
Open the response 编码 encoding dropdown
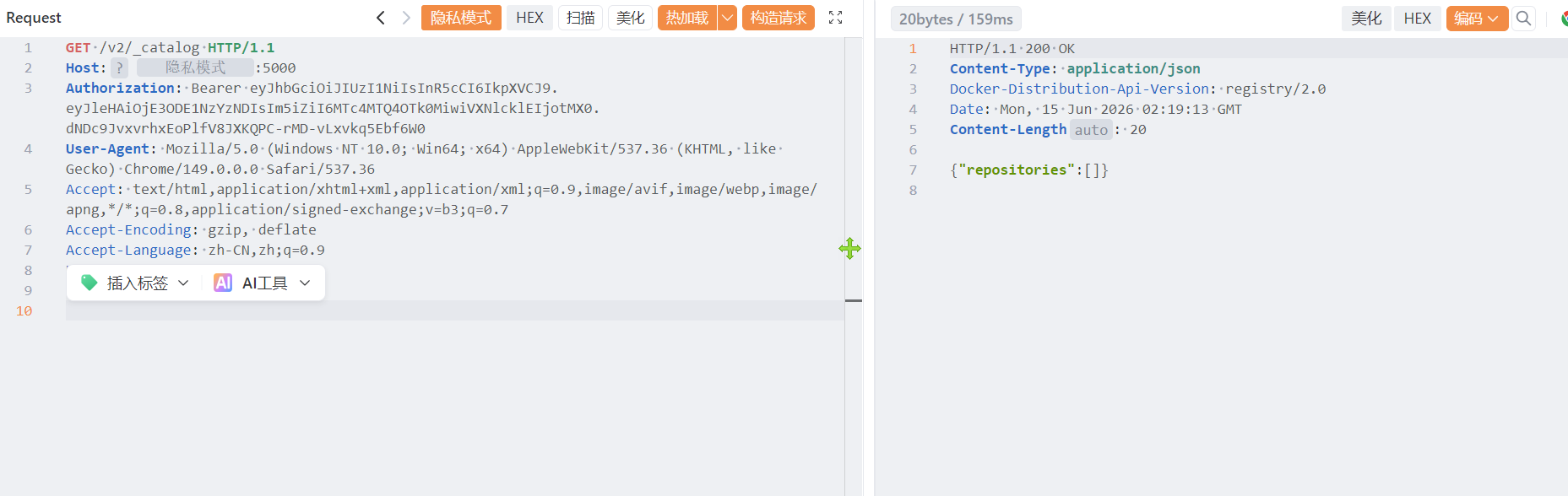[x=1478, y=19]
